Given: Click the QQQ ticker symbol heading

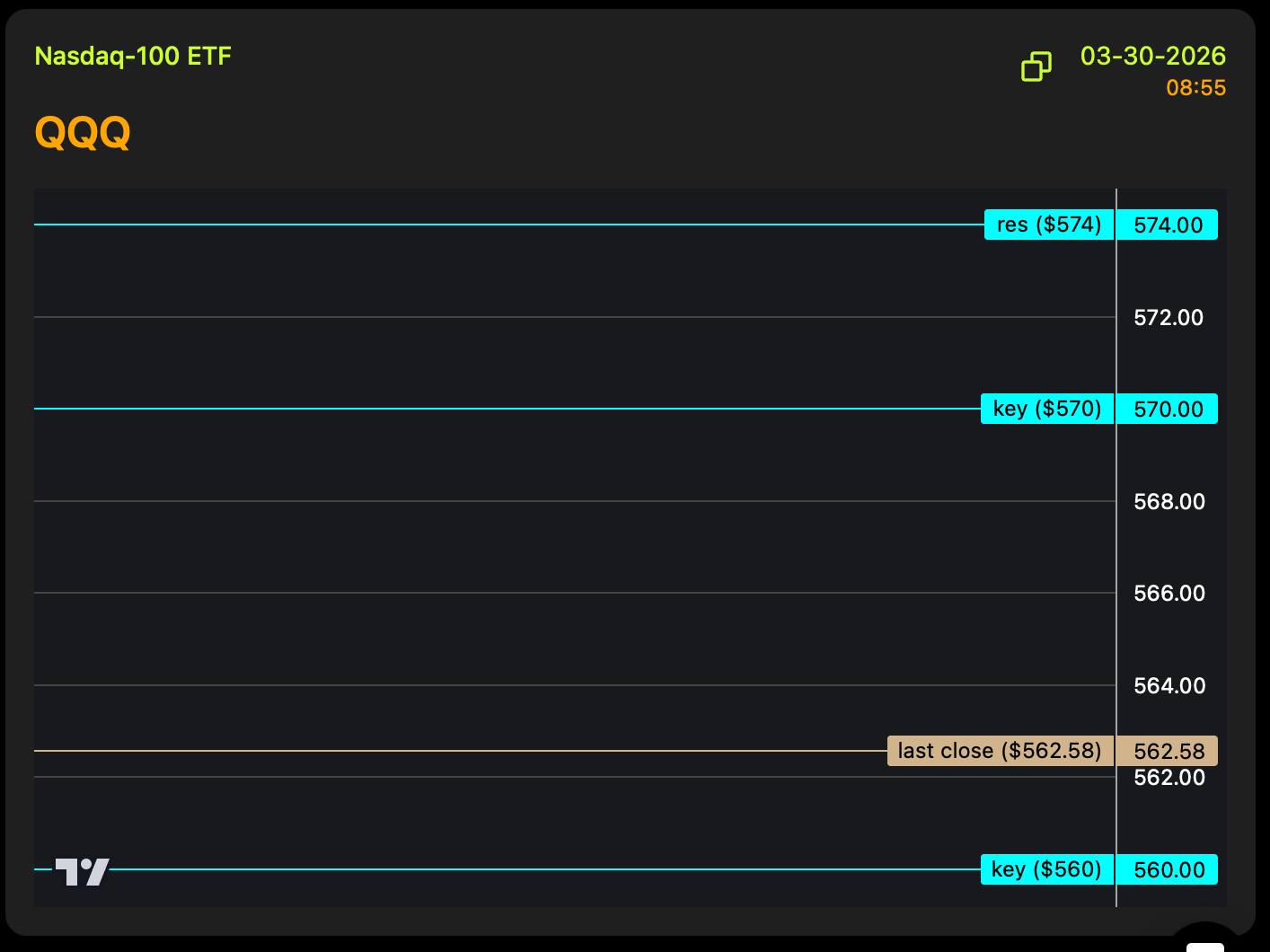Looking at the screenshot, I should 83,133.
